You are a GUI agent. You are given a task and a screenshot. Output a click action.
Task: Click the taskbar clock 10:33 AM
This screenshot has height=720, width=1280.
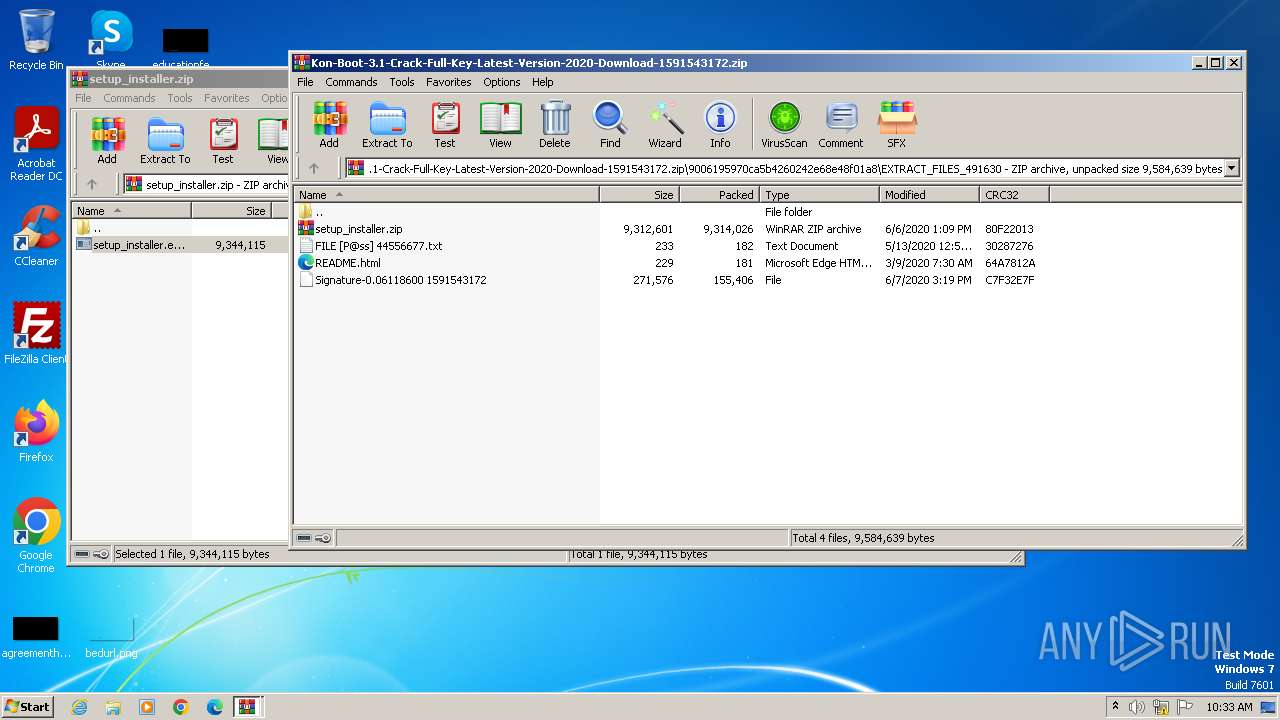[x=1229, y=707]
